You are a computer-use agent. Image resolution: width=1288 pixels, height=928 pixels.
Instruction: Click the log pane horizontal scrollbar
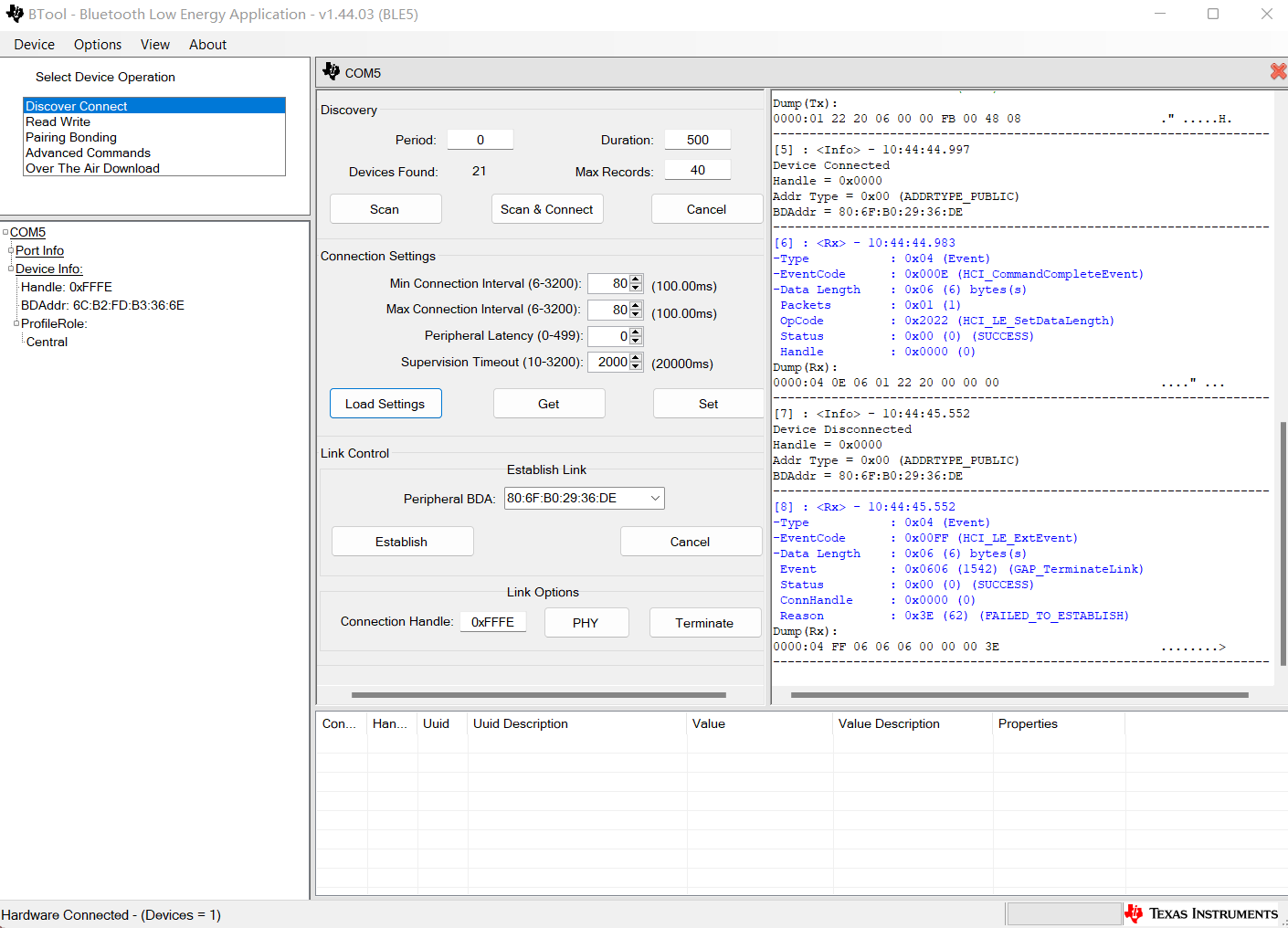pos(1019,695)
